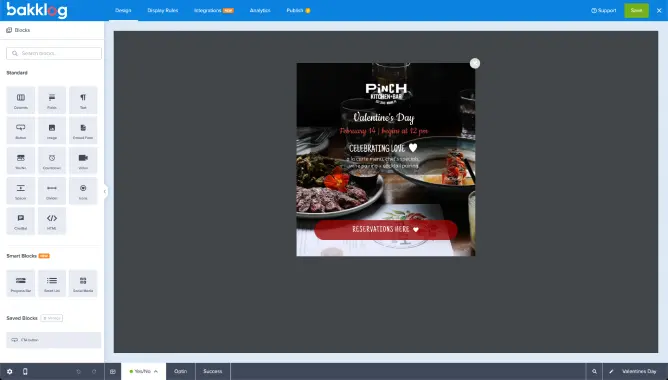Screen dimensions: 668x380
Task: Select the Columns block
Action: coord(20,100)
